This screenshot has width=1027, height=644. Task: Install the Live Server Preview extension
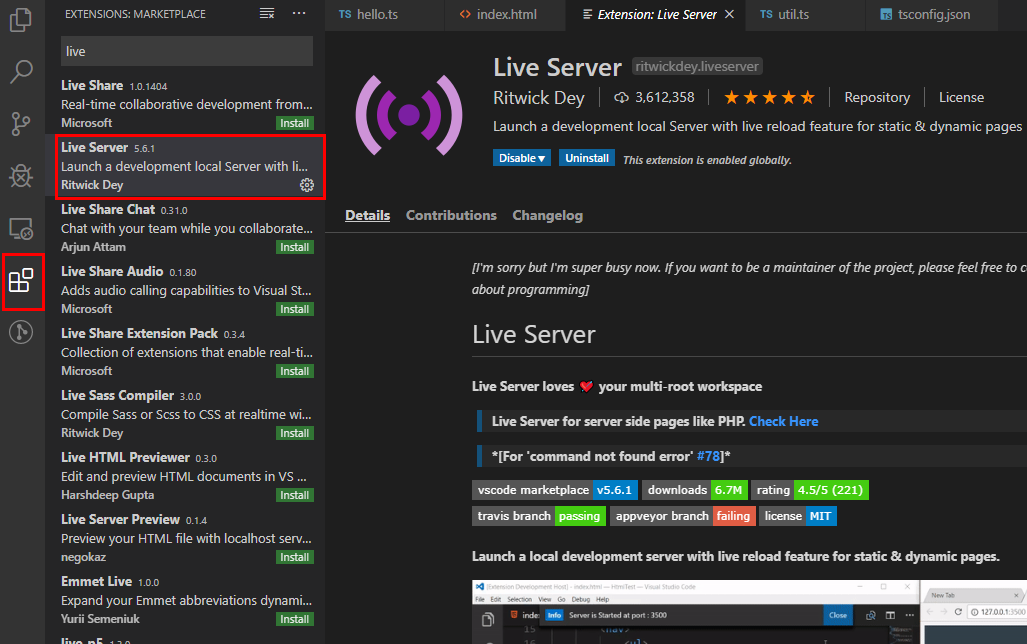(295, 558)
